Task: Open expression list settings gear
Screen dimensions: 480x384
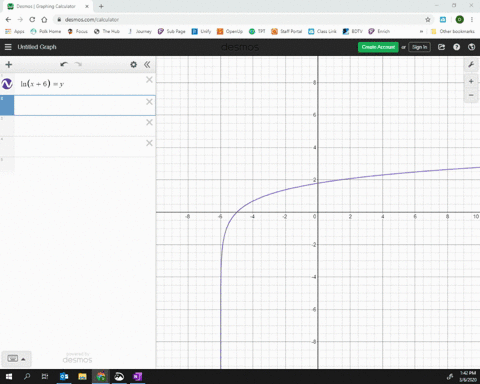Action: coord(133,64)
